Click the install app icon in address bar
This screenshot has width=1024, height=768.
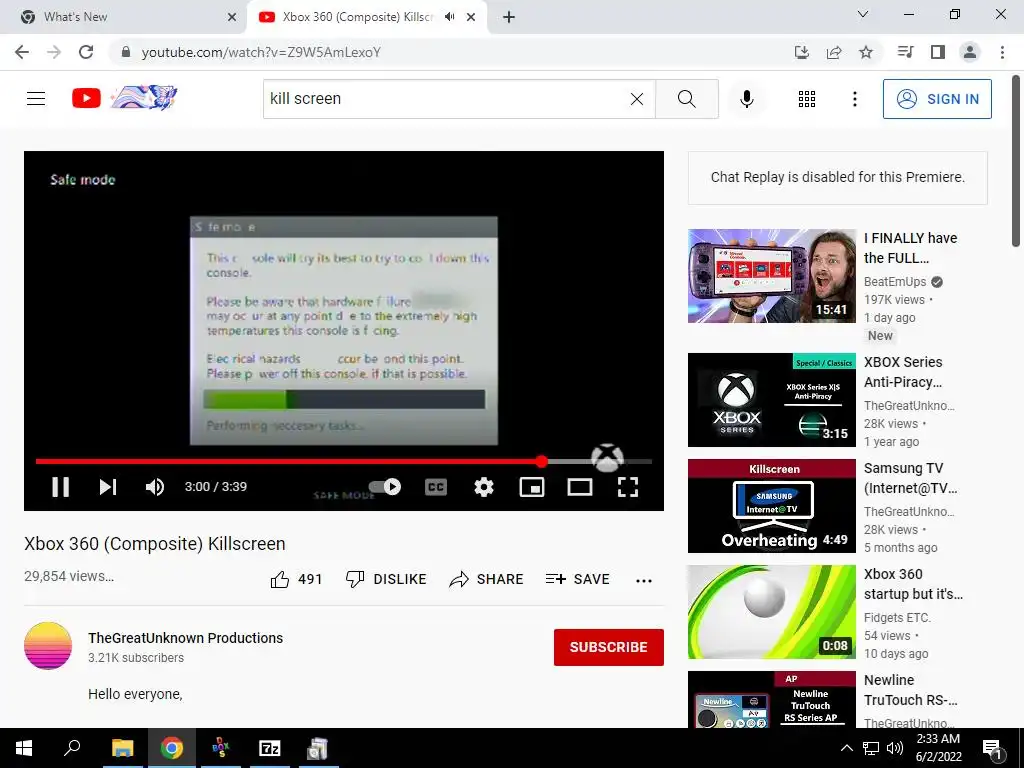point(801,52)
